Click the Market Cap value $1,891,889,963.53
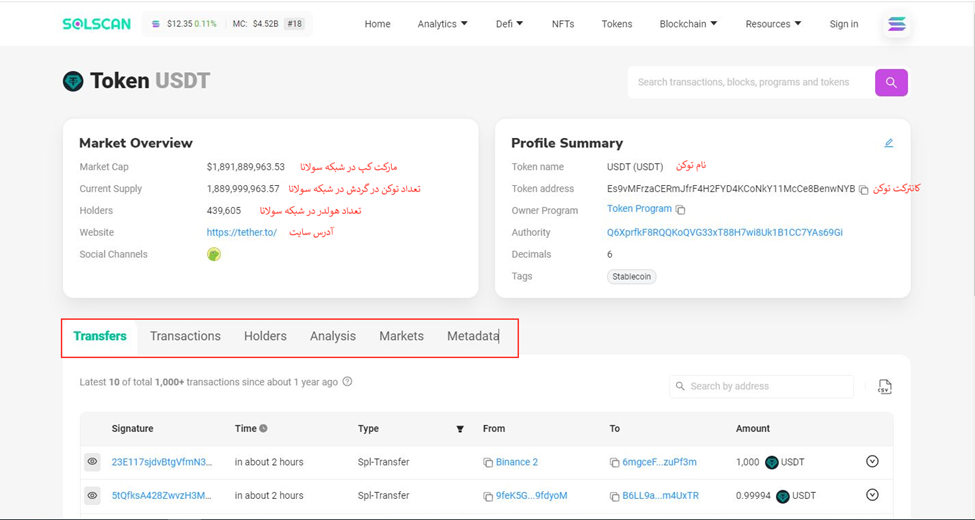Viewport: 975px width, 520px height. [x=246, y=167]
